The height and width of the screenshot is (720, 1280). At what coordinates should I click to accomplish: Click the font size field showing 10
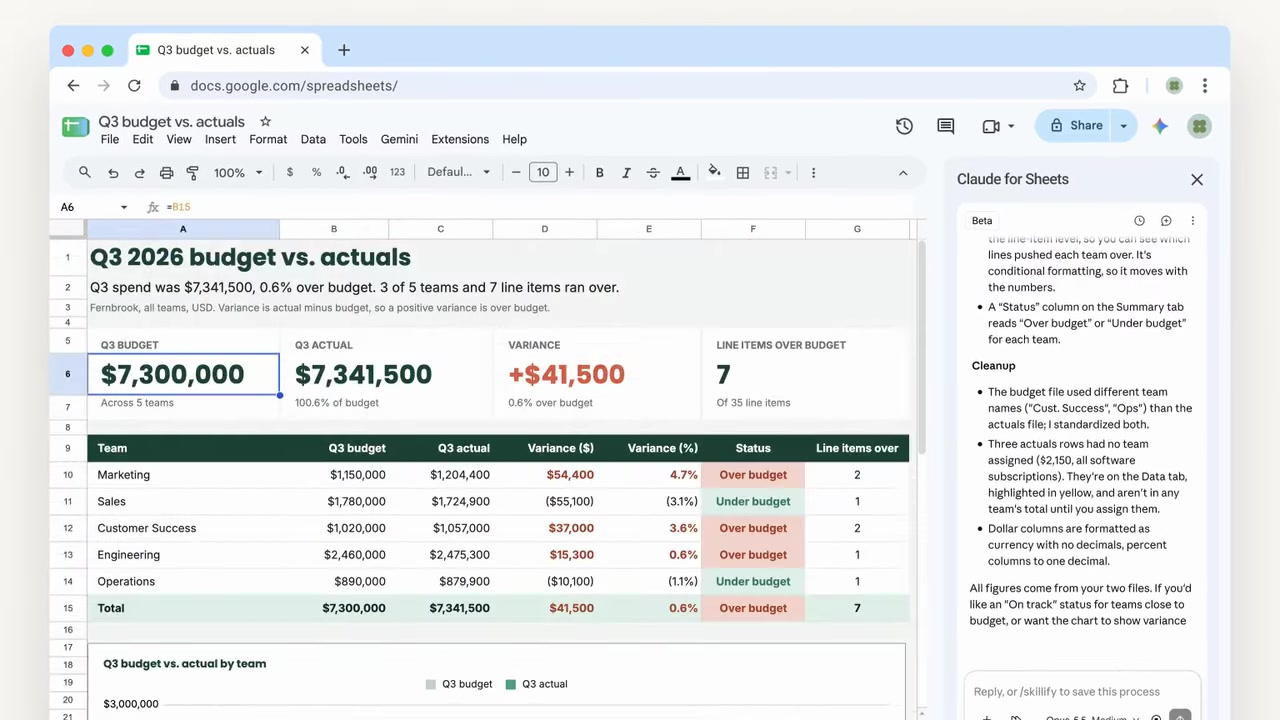[543, 172]
